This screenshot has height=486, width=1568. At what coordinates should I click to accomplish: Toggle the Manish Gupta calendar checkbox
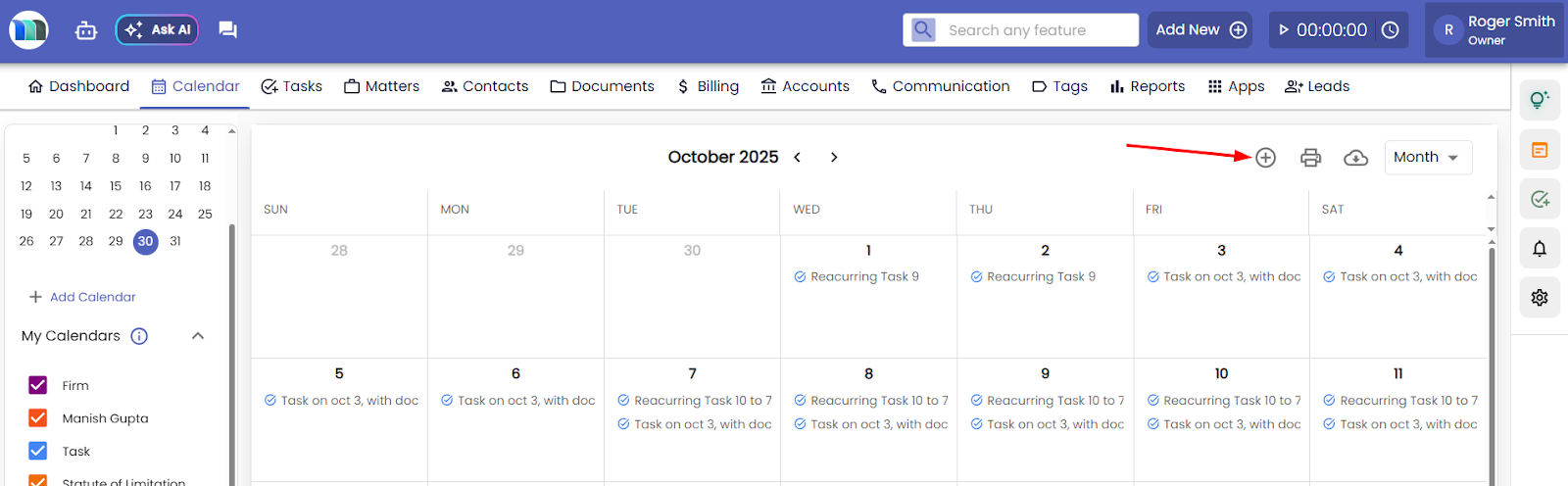(38, 418)
